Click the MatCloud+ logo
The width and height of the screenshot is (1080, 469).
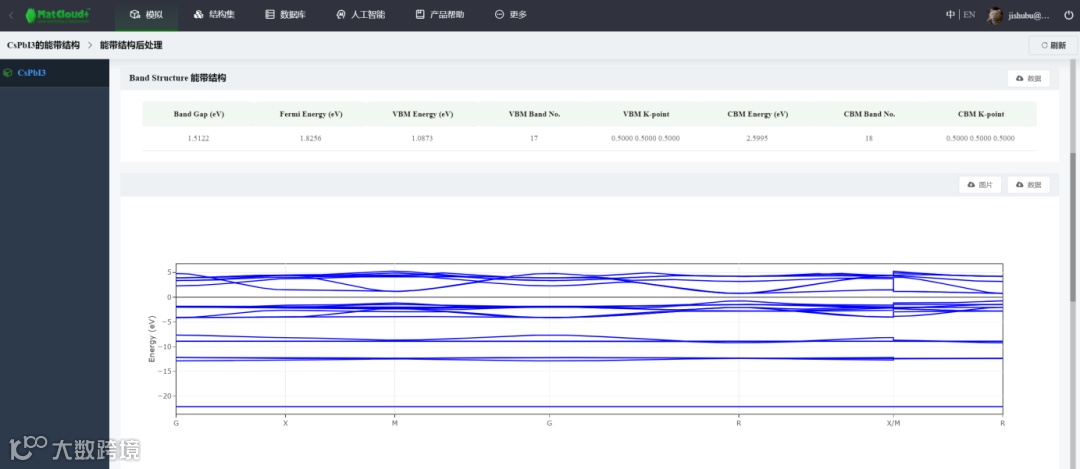58,14
